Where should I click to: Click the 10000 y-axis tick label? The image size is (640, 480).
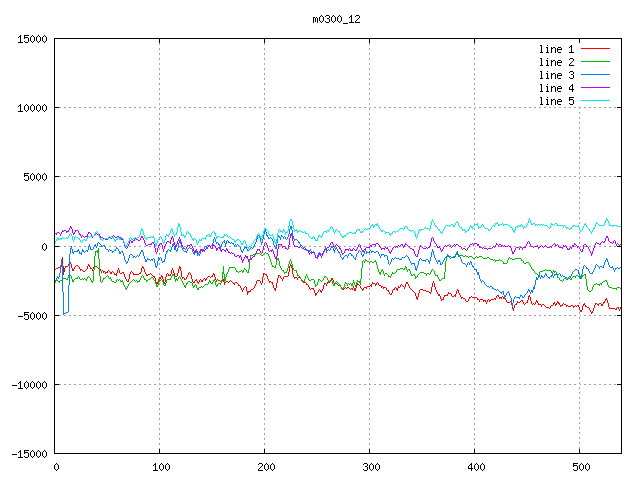[32, 108]
